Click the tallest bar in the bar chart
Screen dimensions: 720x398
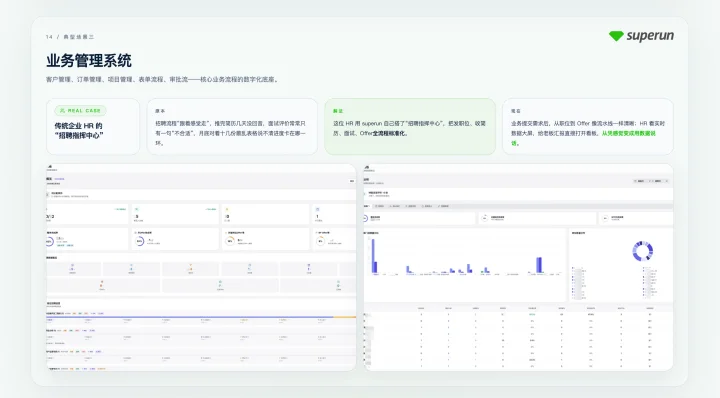pyautogui.click(x=373, y=257)
